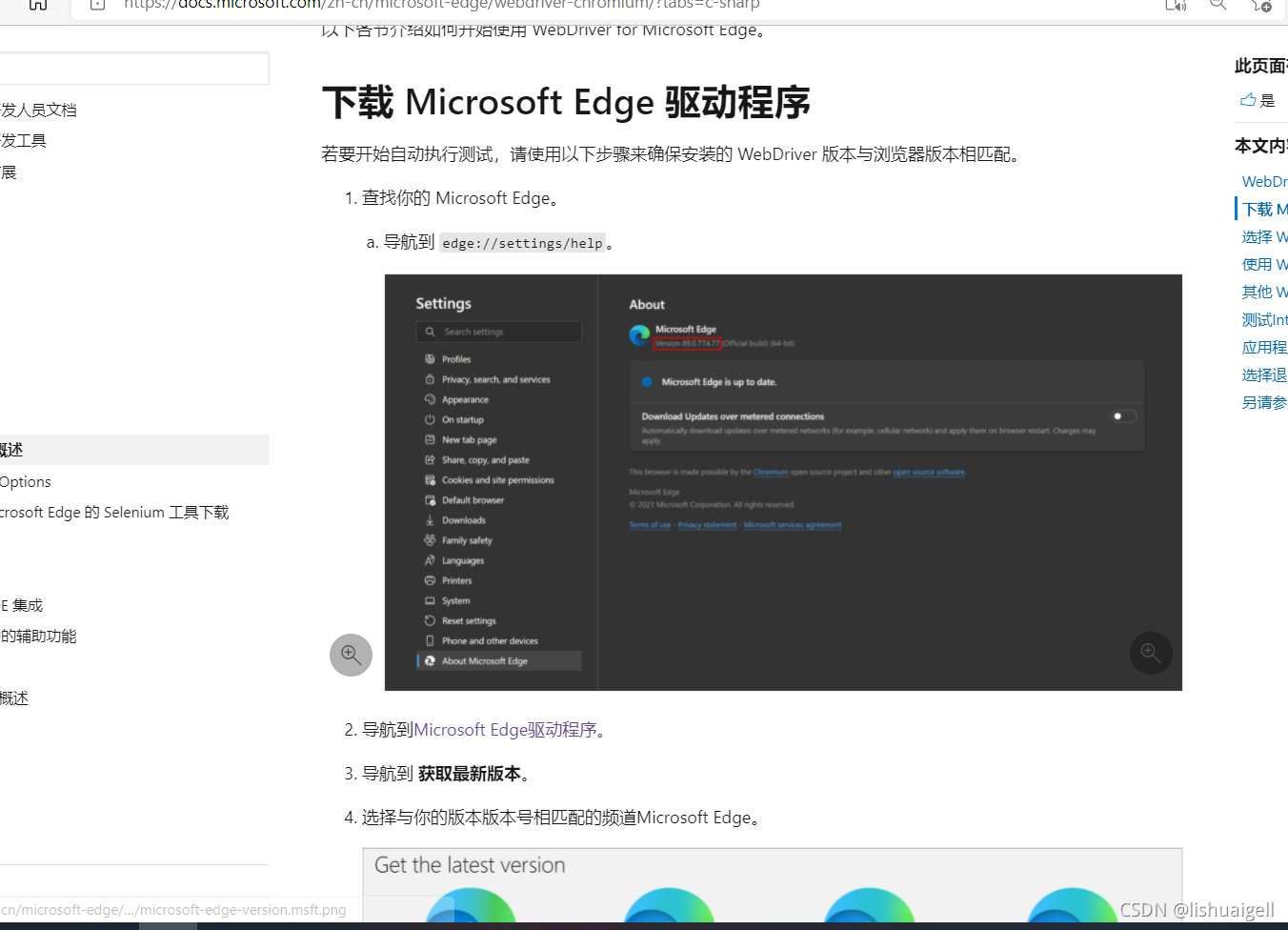Image resolution: width=1288 pixels, height=930 pixels.
Task: Click Search settings box in screenshot
Action: 498,332
